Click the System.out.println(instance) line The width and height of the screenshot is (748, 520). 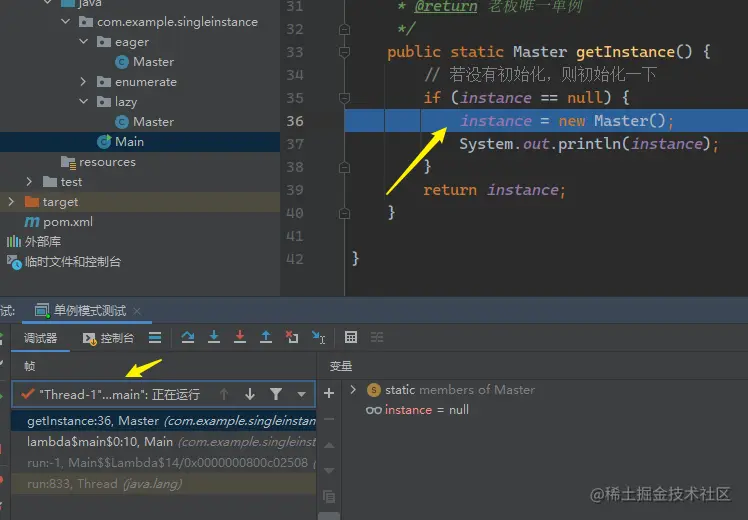[x=589, y=144]
